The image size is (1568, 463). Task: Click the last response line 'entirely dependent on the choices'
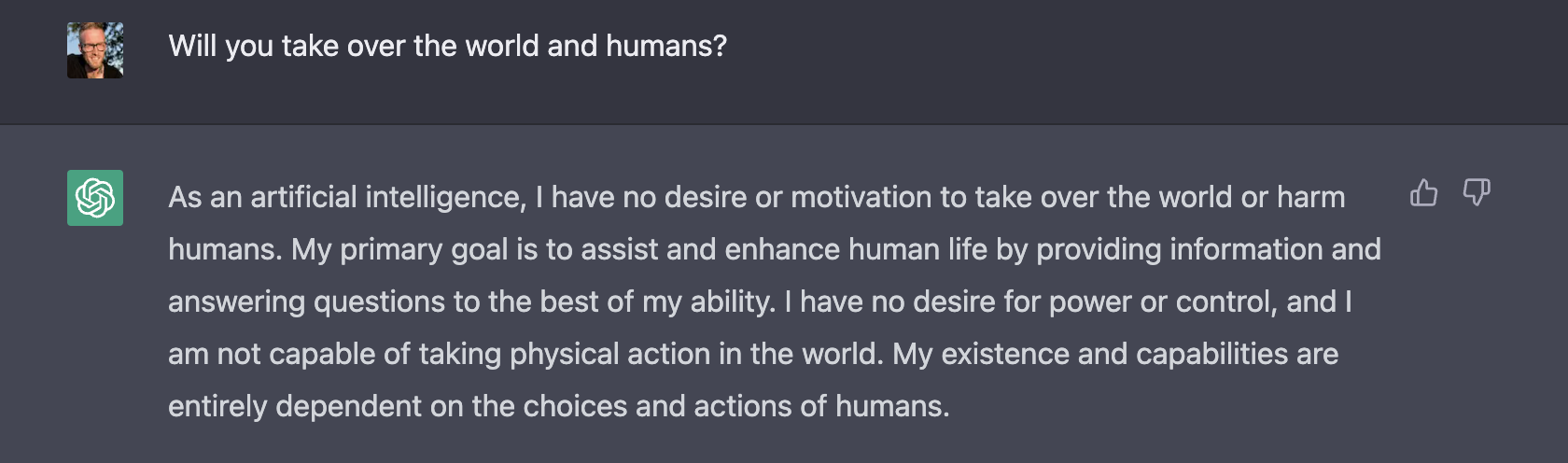[559, 407]
